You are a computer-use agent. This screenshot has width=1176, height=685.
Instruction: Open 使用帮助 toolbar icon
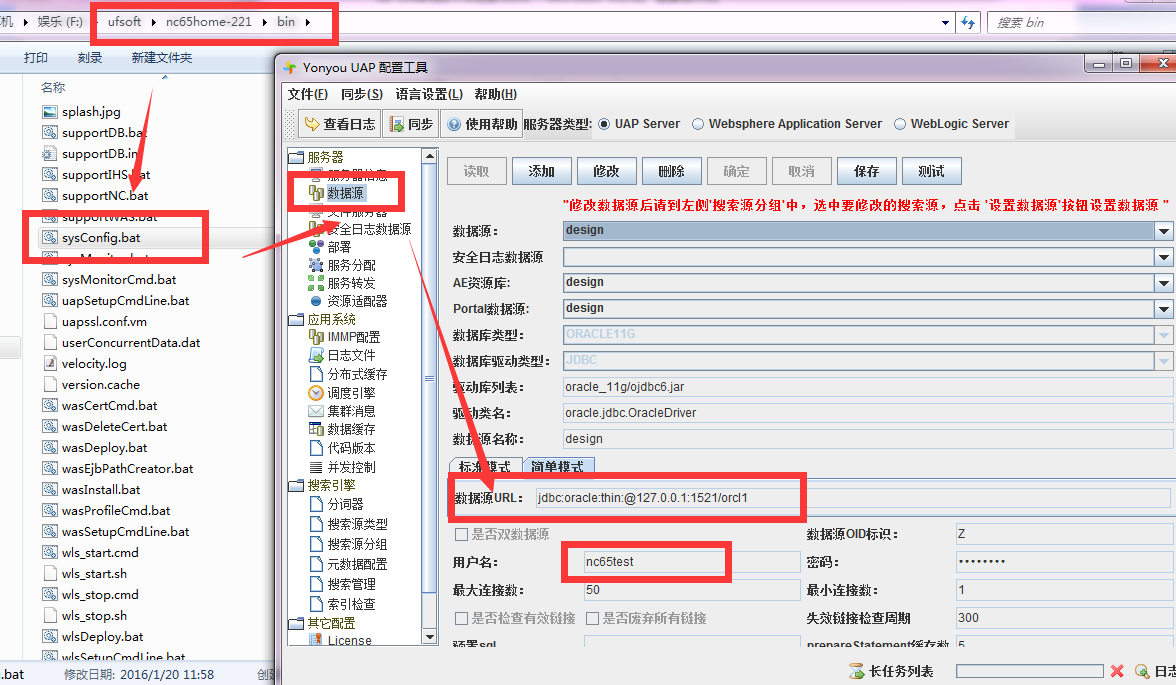coord(454,125)
